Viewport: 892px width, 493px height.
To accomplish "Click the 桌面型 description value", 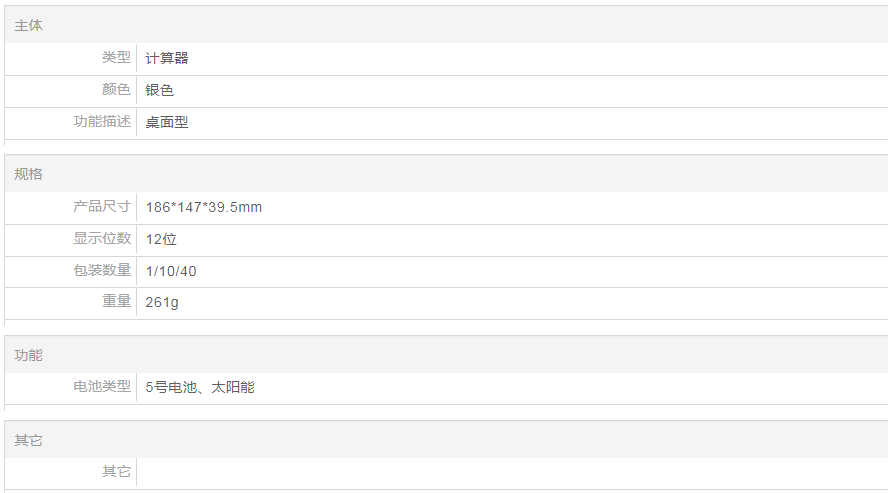I will tap(167, 122).
